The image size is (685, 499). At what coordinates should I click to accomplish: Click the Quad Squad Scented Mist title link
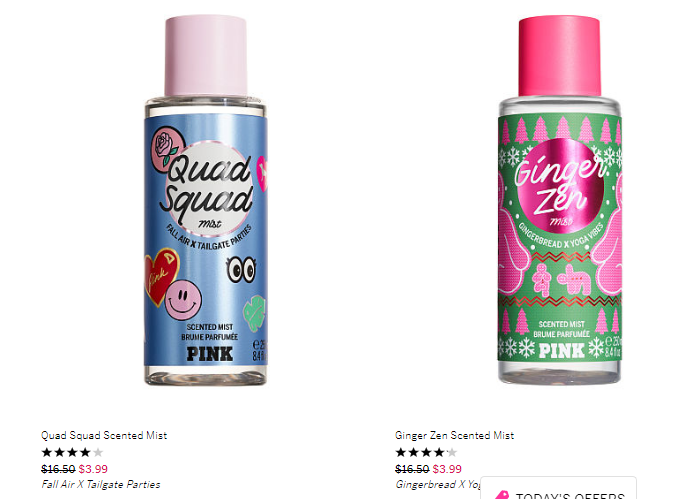pyautogui.click(x=104, y=435)
